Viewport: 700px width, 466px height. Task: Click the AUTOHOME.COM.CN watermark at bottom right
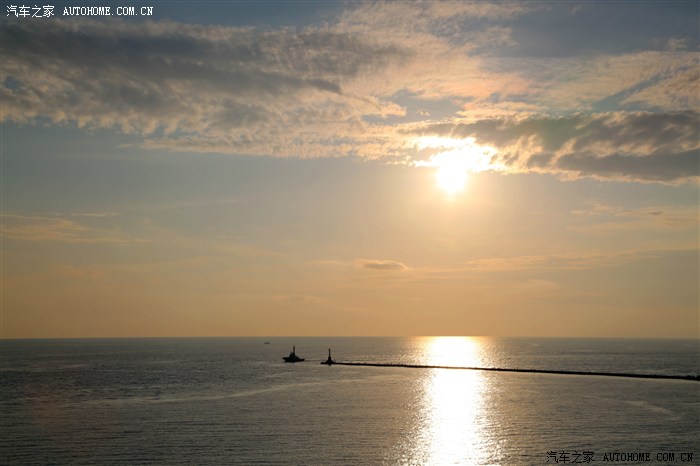pos(647,457)
